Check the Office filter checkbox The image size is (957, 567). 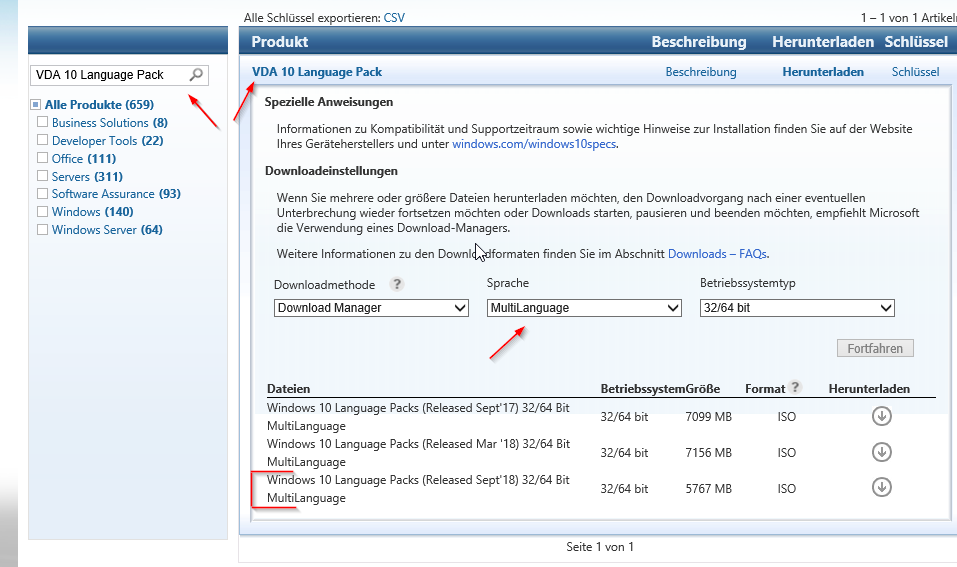click(x=42, y=158)
